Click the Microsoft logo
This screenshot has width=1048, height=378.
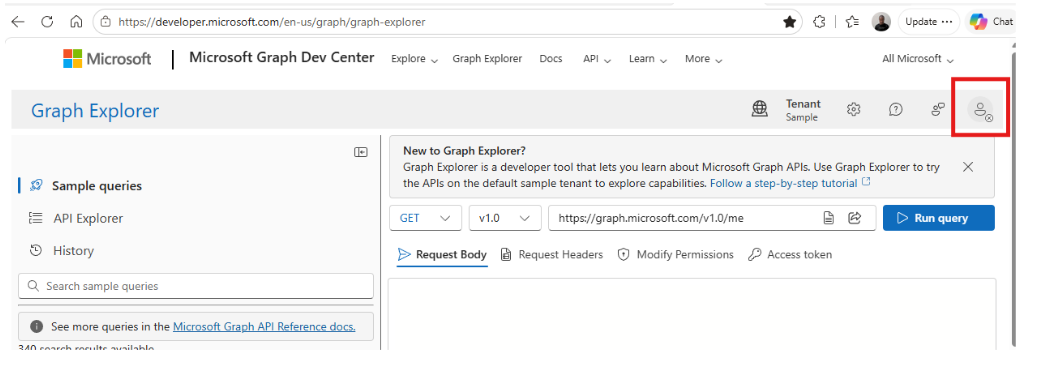point(107,59)
